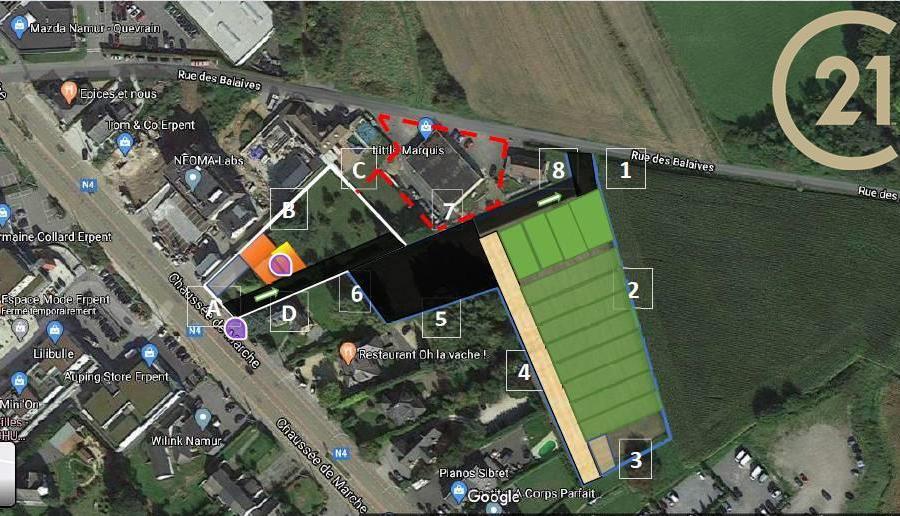This screenshot has width=900, height=516.
Task: Select the label box numbered 8
Action: click(558, 169)
